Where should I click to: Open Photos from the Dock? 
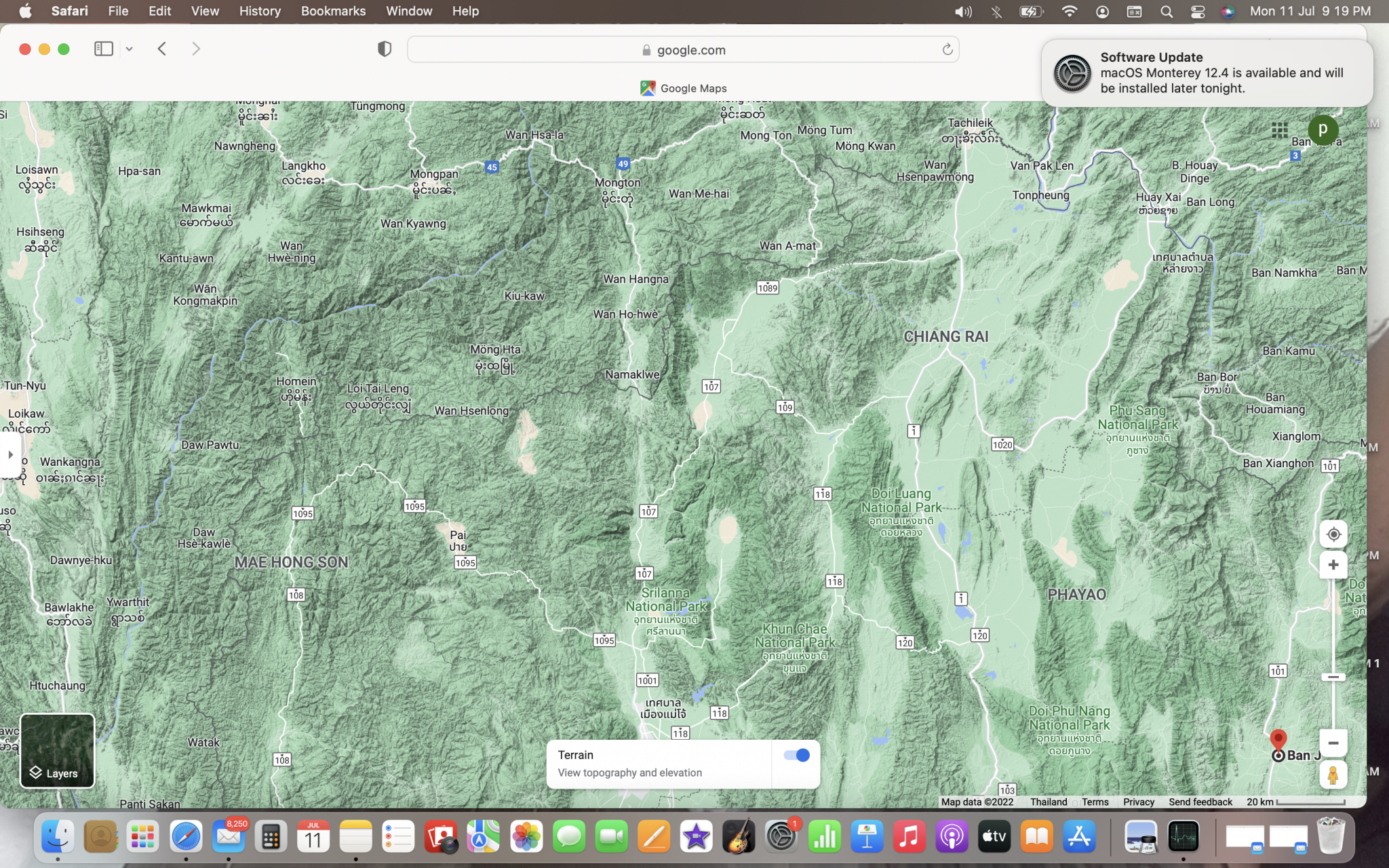(x=526, y=836)
